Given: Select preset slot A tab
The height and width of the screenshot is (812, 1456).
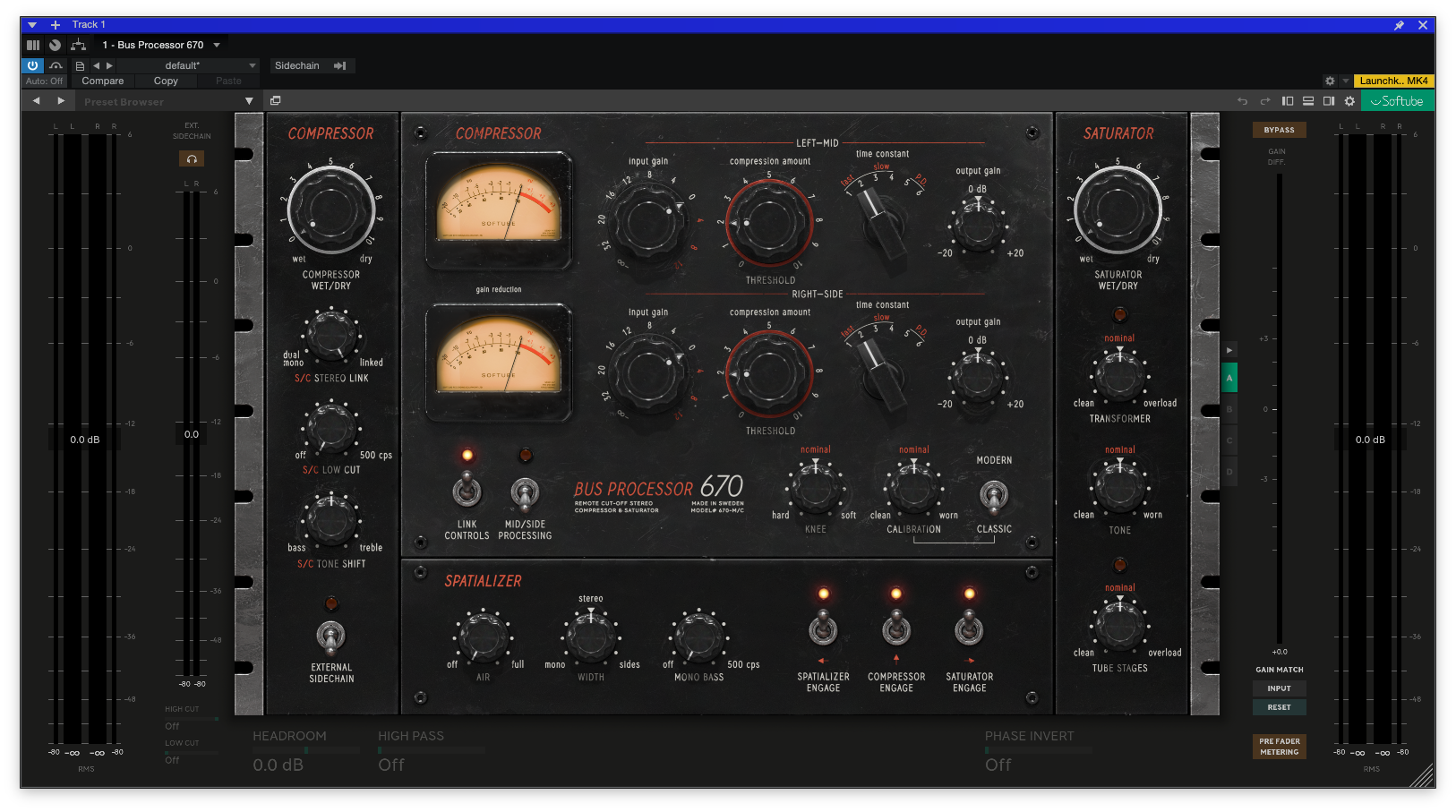Looking at the screenshot, I should [1229, 378].
